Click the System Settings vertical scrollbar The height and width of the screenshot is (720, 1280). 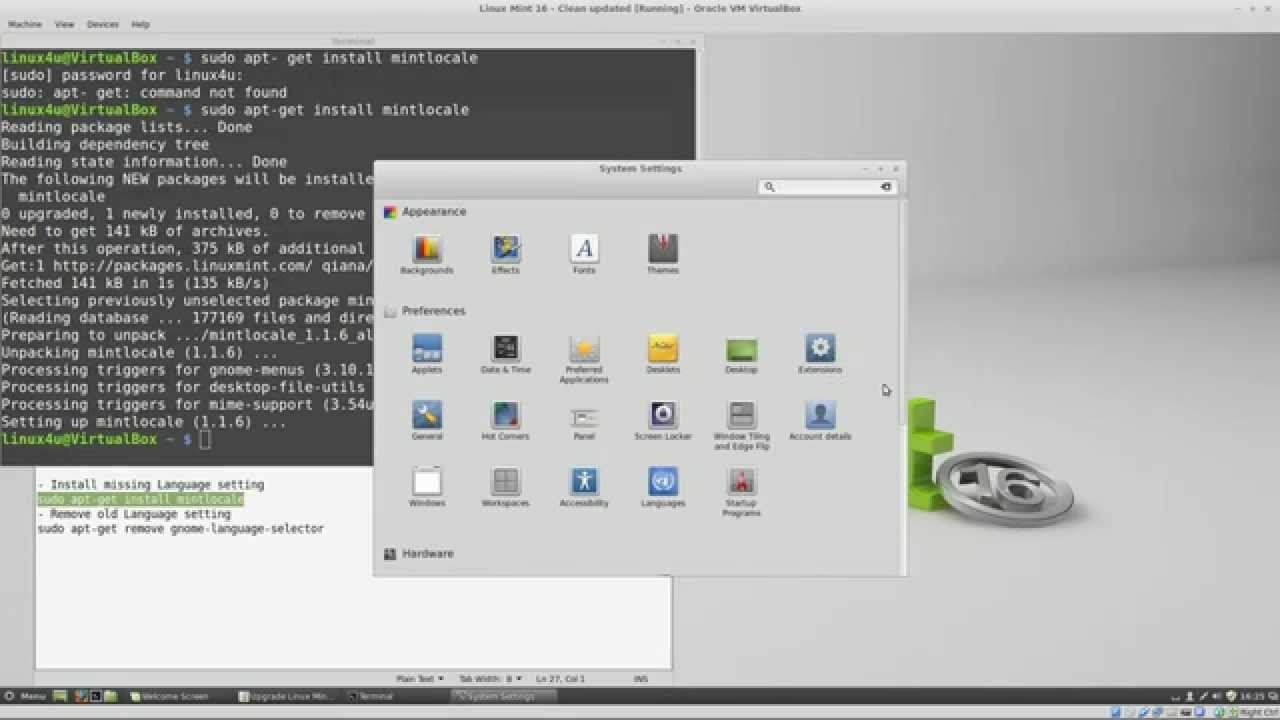coord(903,314)
